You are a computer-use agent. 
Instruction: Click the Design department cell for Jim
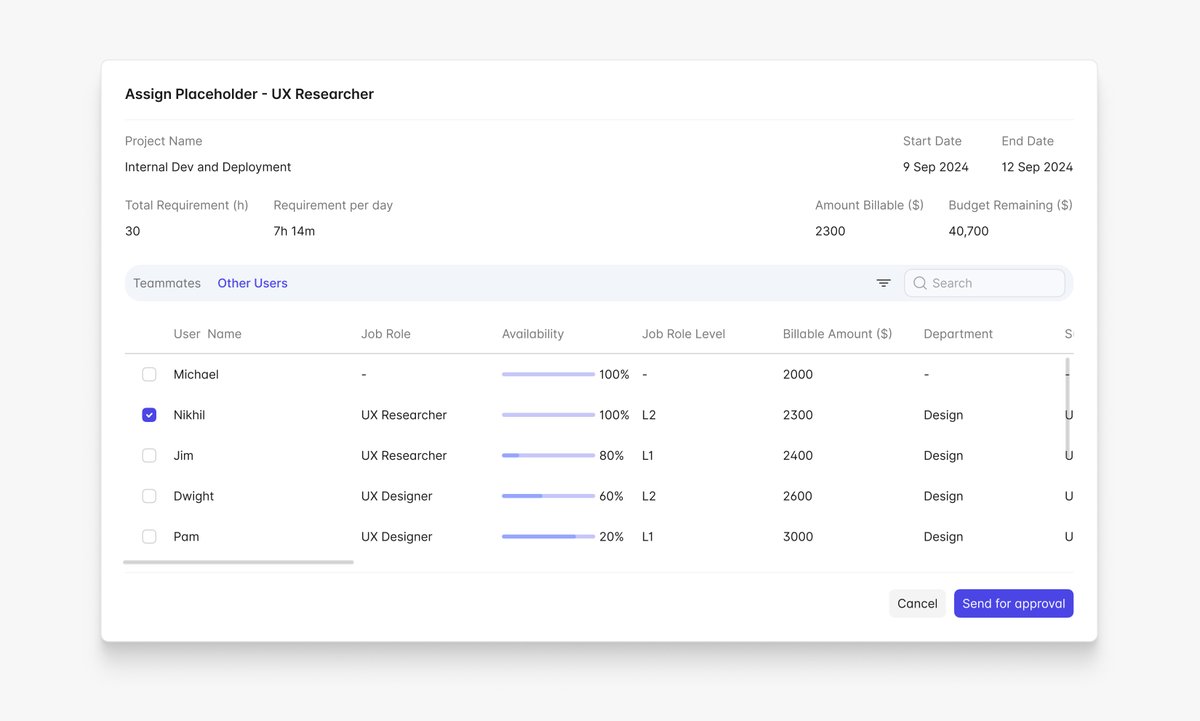click(943, 455)
